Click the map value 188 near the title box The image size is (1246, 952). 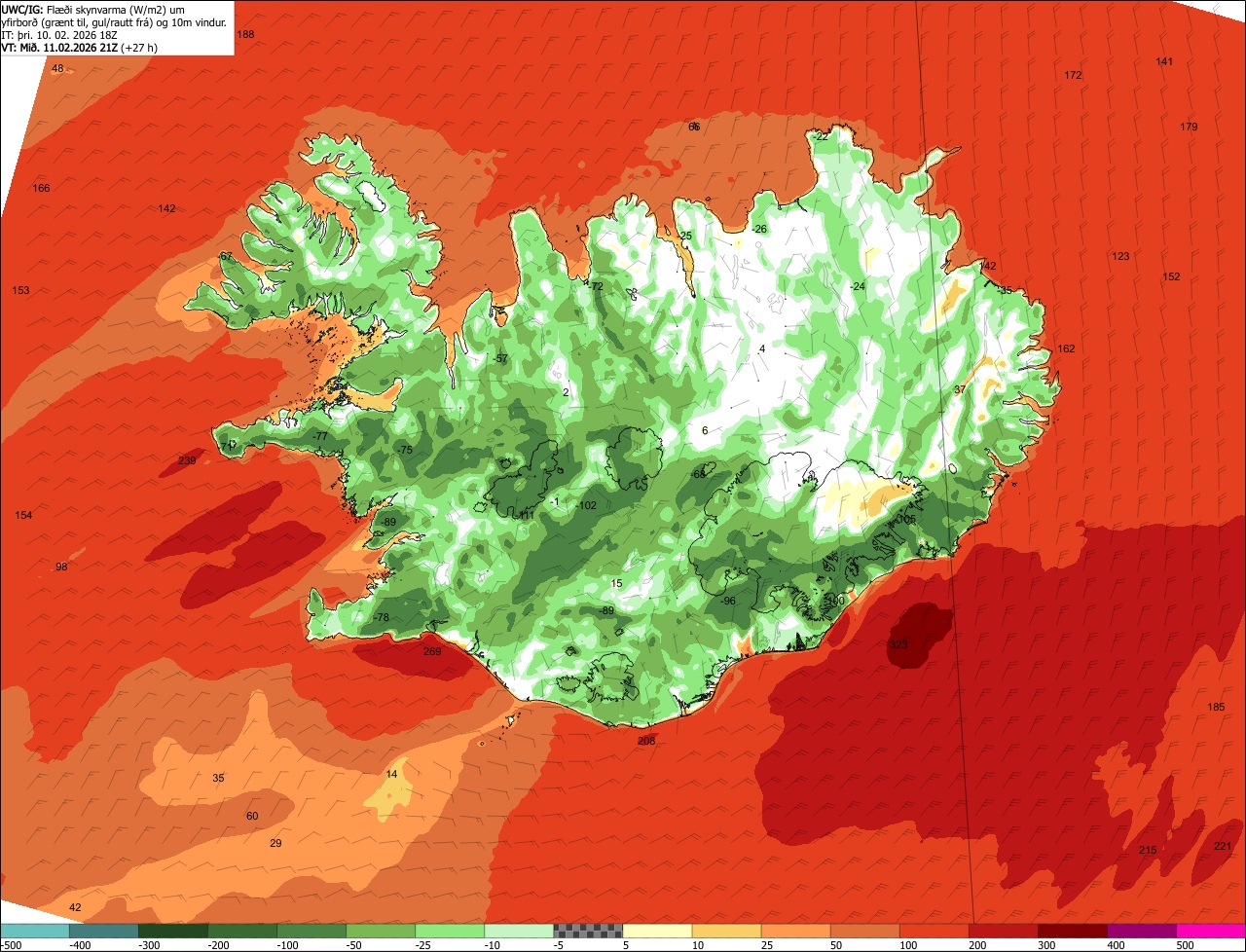(x=245, y=34)
